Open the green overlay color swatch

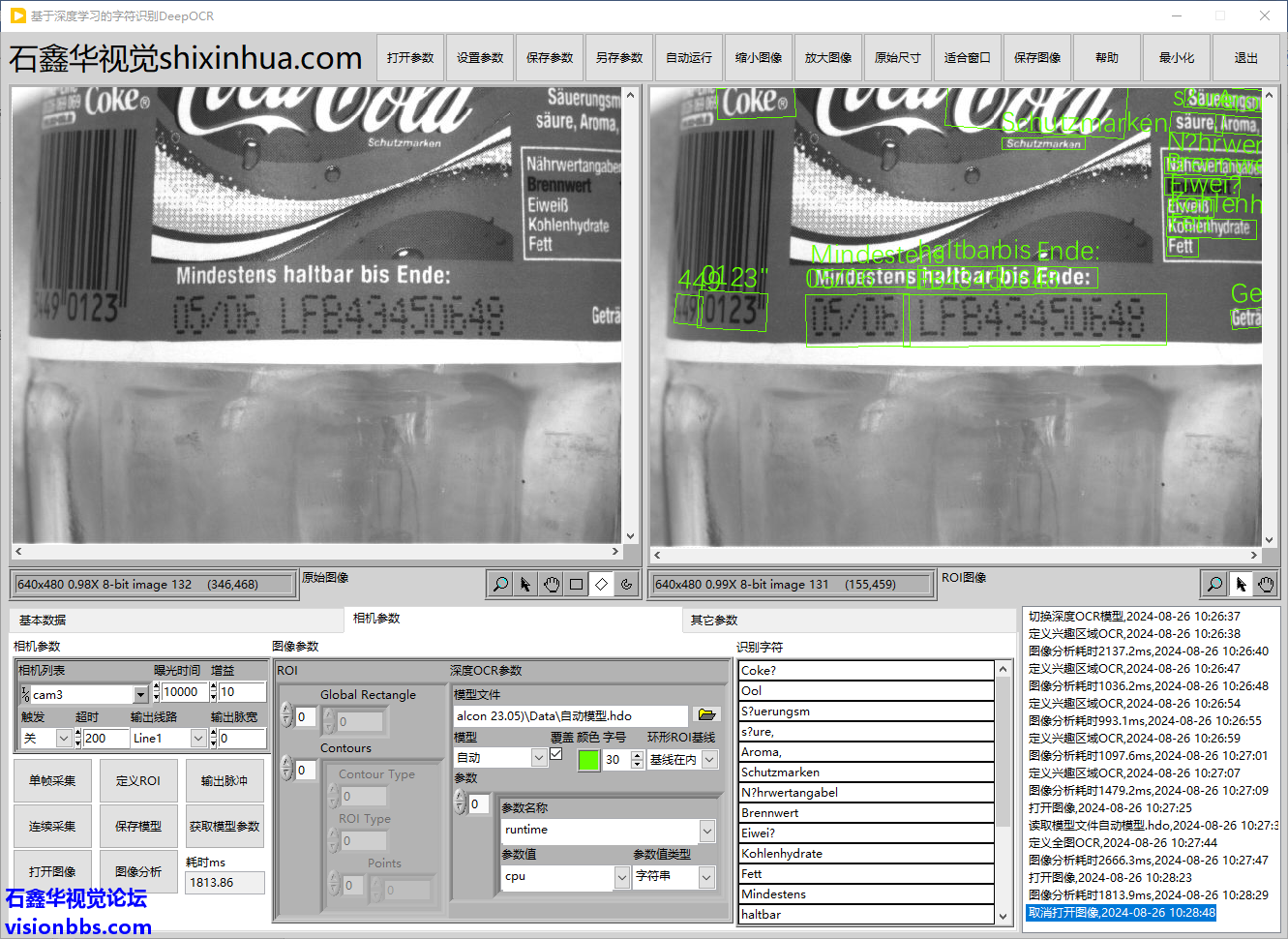[587, 760]
